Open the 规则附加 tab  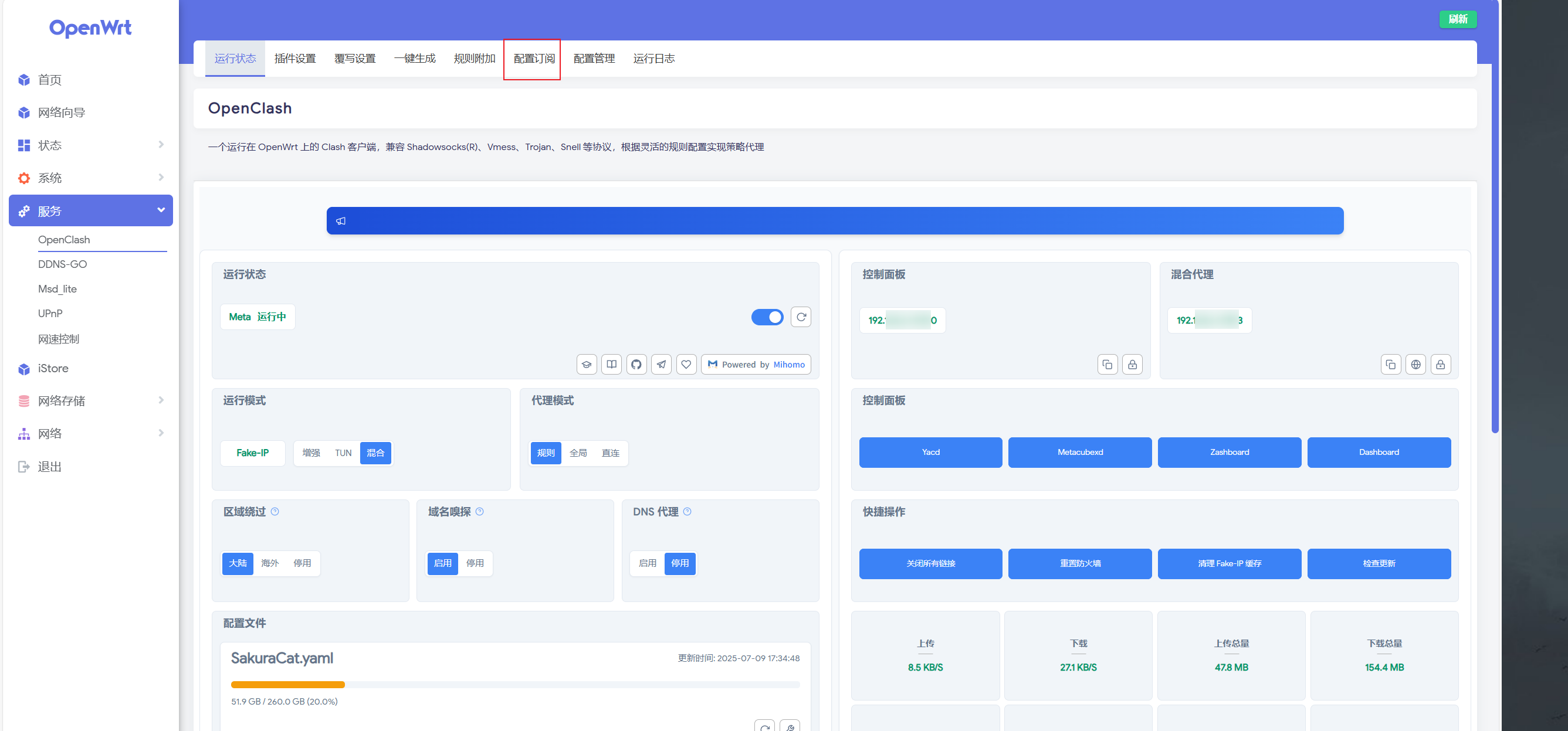[x=474, y=59]
